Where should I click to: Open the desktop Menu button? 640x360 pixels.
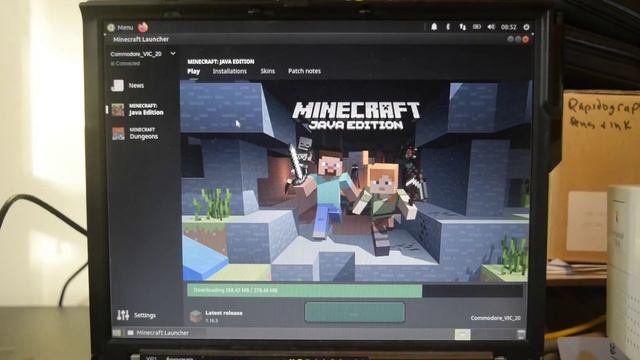pyautogui.click(x=120, y=27)
